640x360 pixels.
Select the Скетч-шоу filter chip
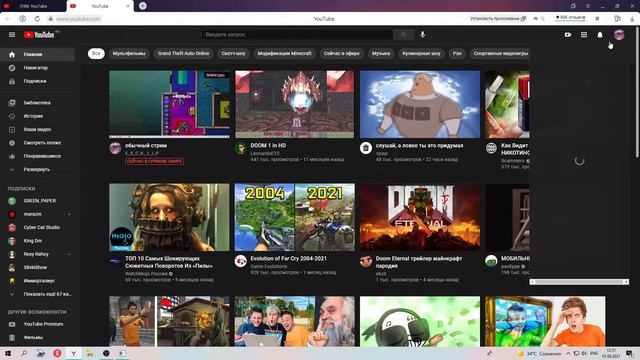pos(233,53)
